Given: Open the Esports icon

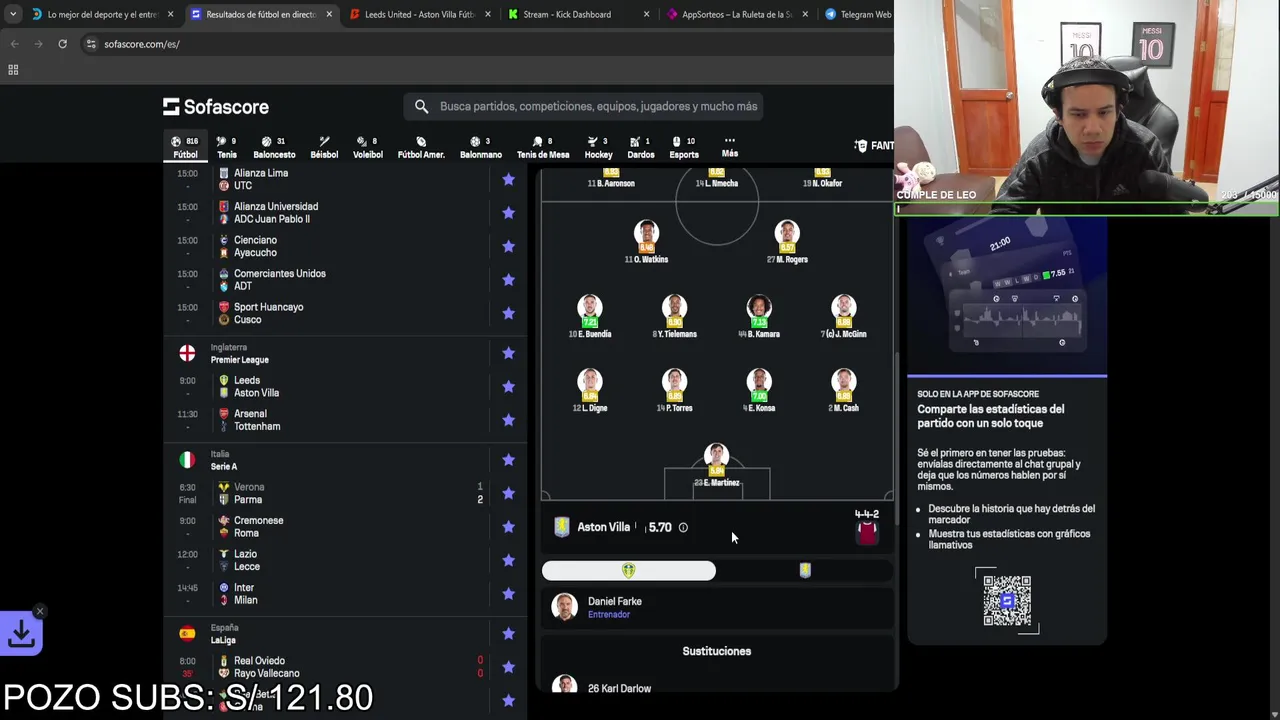Looking at the screenshot, I should click(x=684, y=147).
